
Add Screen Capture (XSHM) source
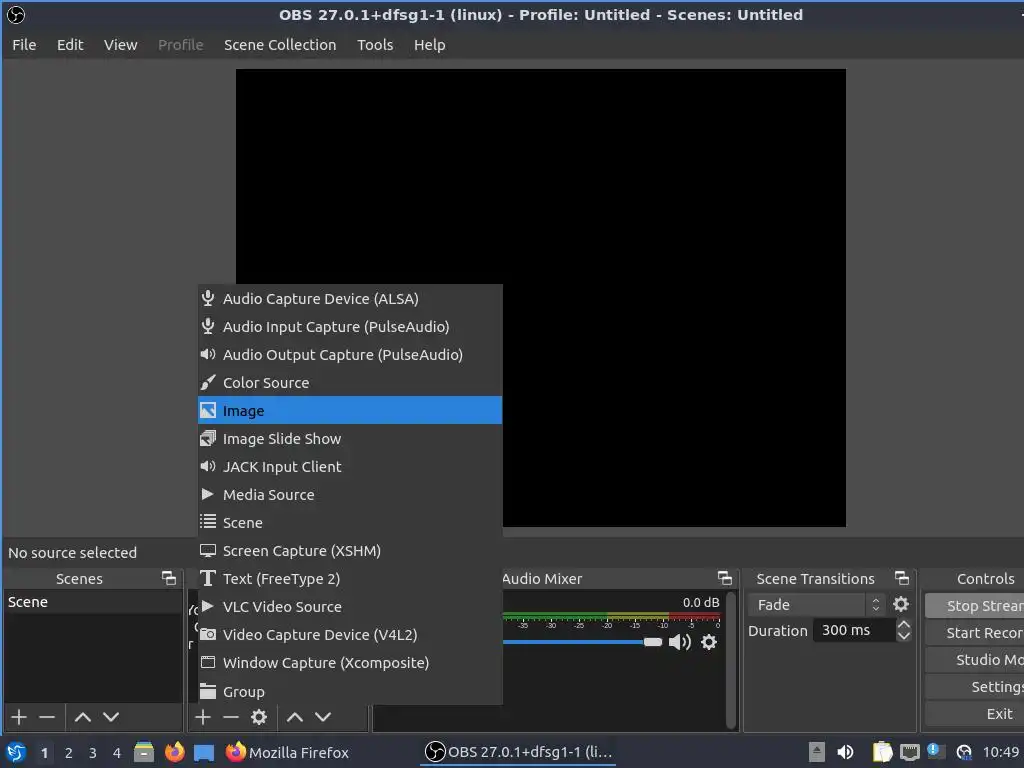click(x=350, y=551)
